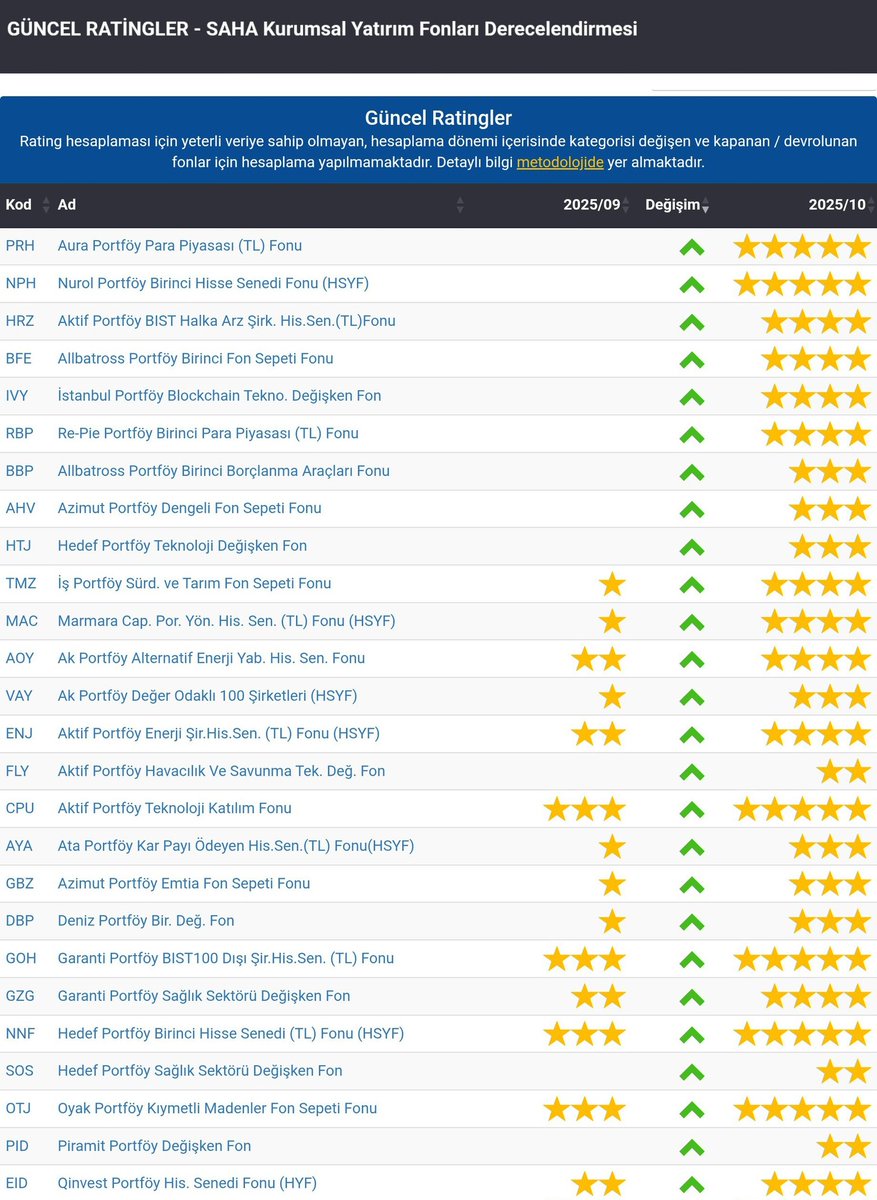Click the green up arrow in NPH row
Image resolution: width=877 pixels, height=1200 pixels.
click(x=692, y=284)
